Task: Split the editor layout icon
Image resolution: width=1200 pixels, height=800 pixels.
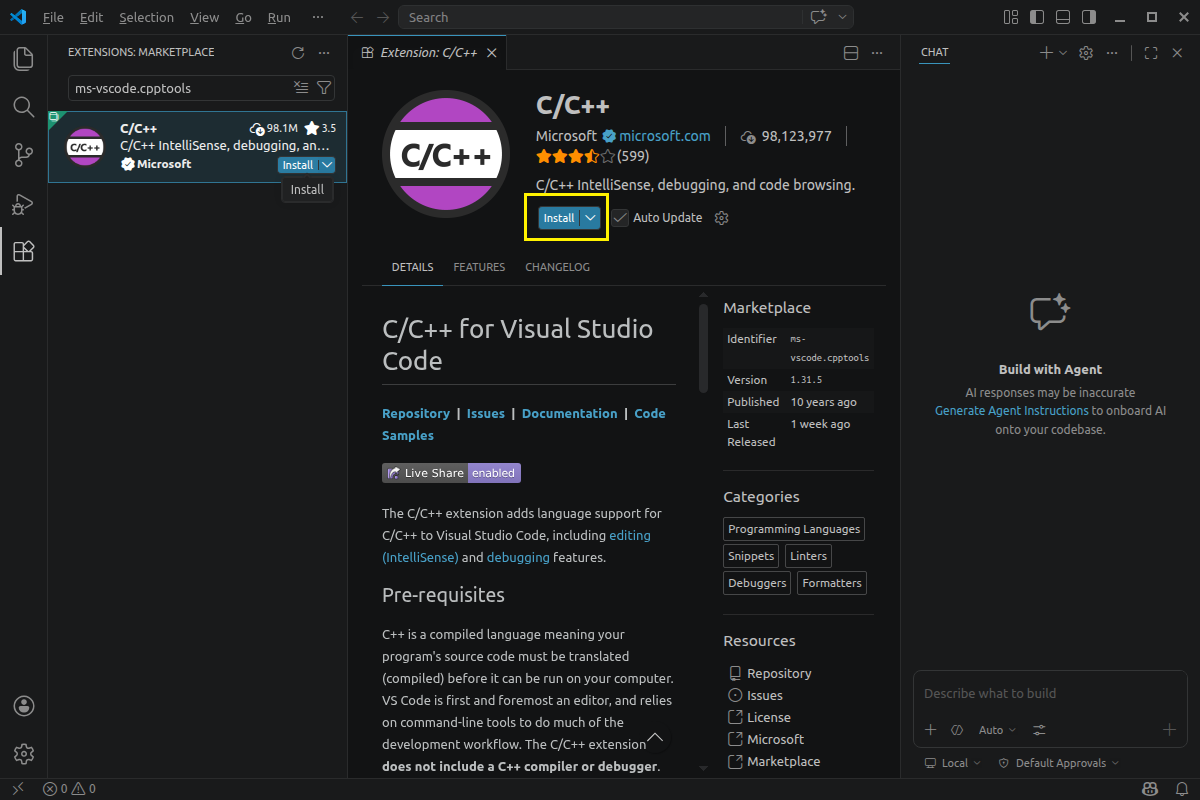Action: click(851, 53)
